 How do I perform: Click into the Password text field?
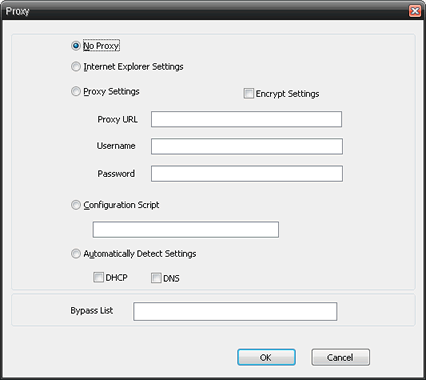247,174
